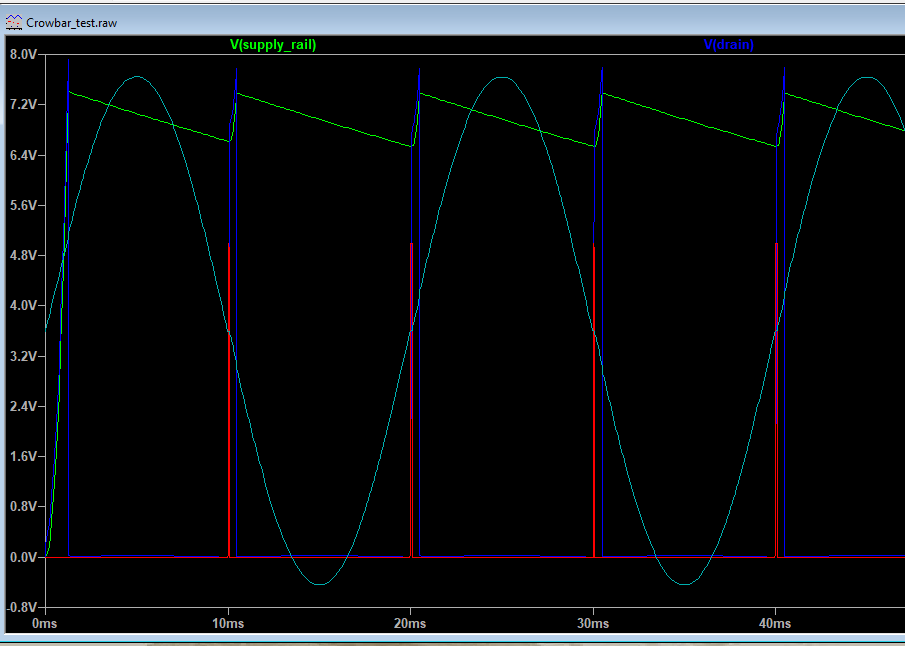Click the 2.4V vertical axis label
Image resolution: width=905 pixels, height=646 pixels.
coord(22,407)
